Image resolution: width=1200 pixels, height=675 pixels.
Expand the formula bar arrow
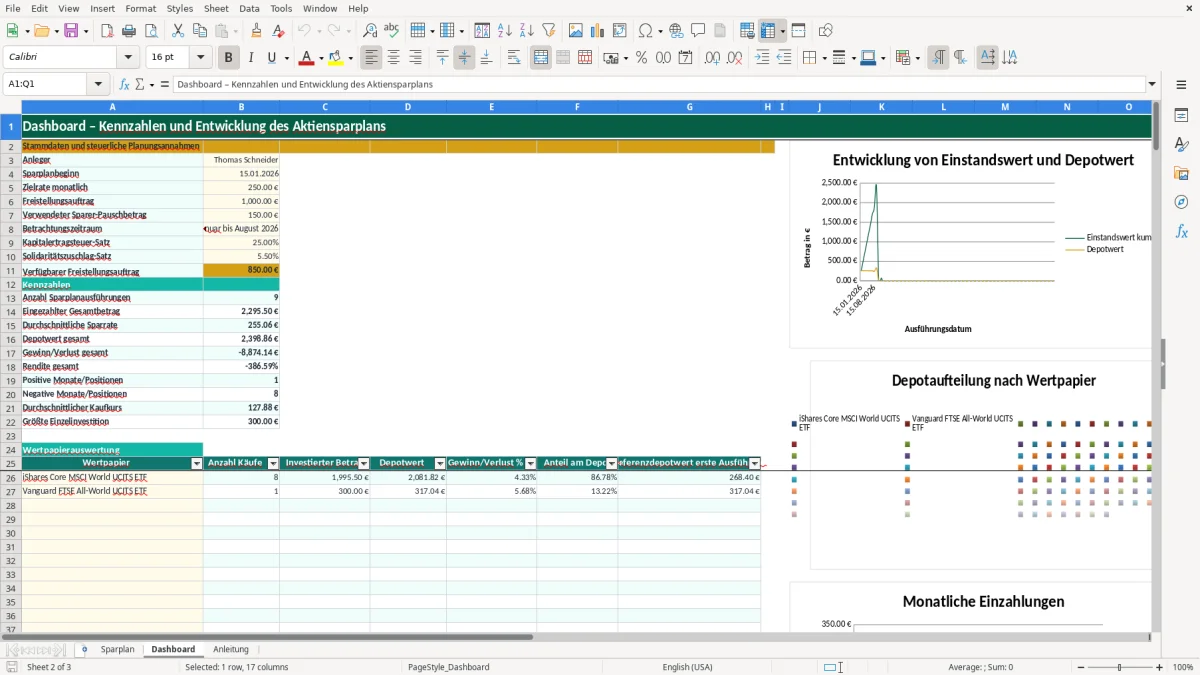pos(1152,84)
